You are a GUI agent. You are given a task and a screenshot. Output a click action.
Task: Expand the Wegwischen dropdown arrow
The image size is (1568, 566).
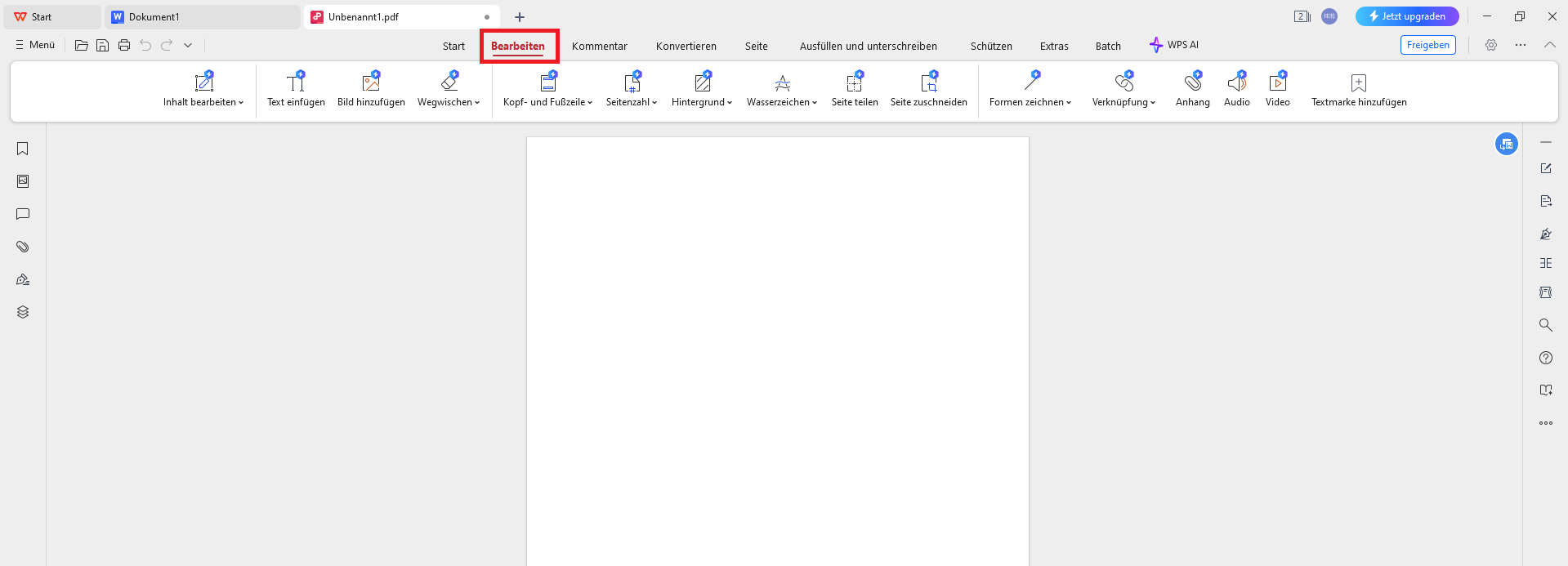pos(477,103)
